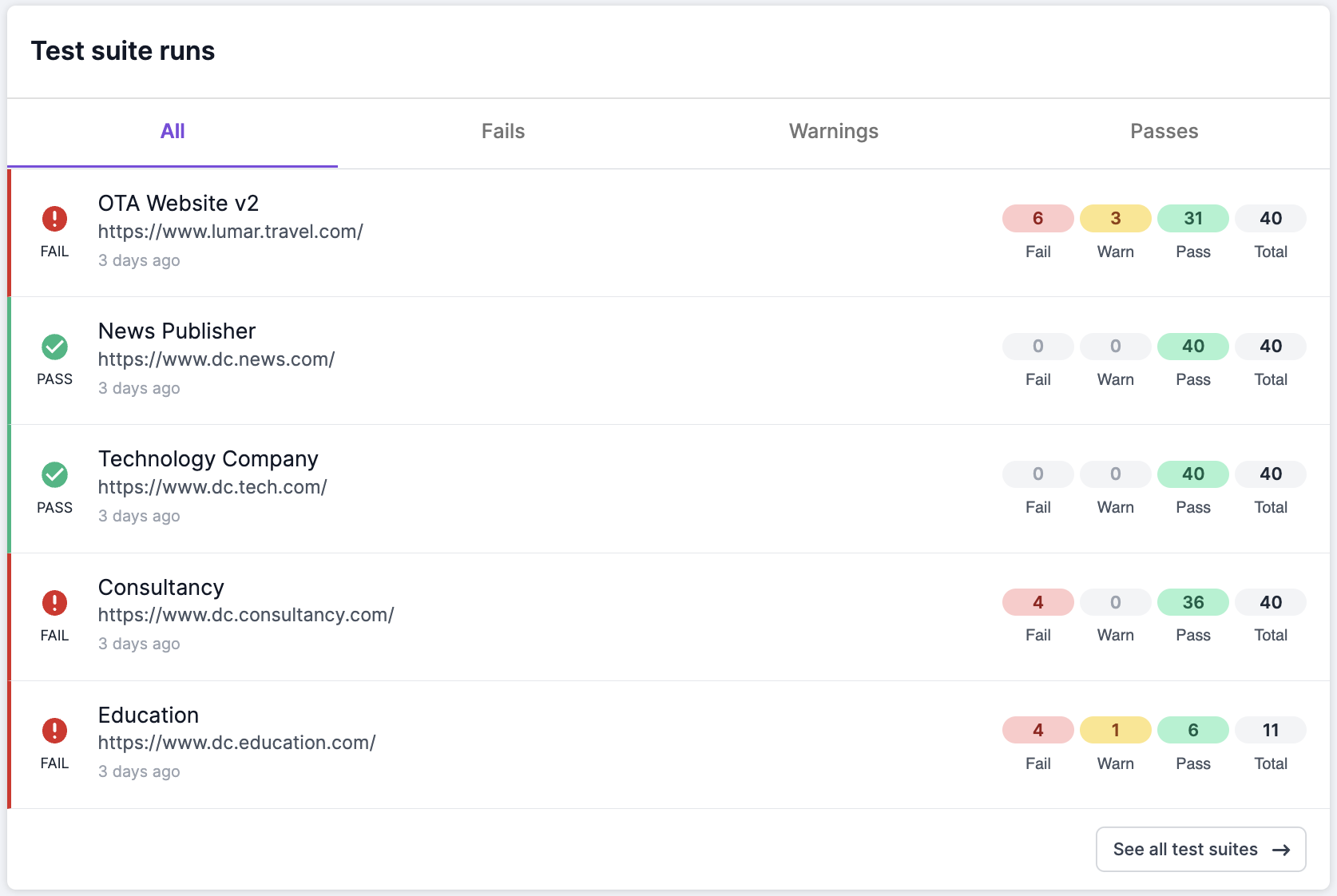Click the https://www.dc.news.com/ URL
This screenshot has width=1337, height=896.
coord(216,359)
